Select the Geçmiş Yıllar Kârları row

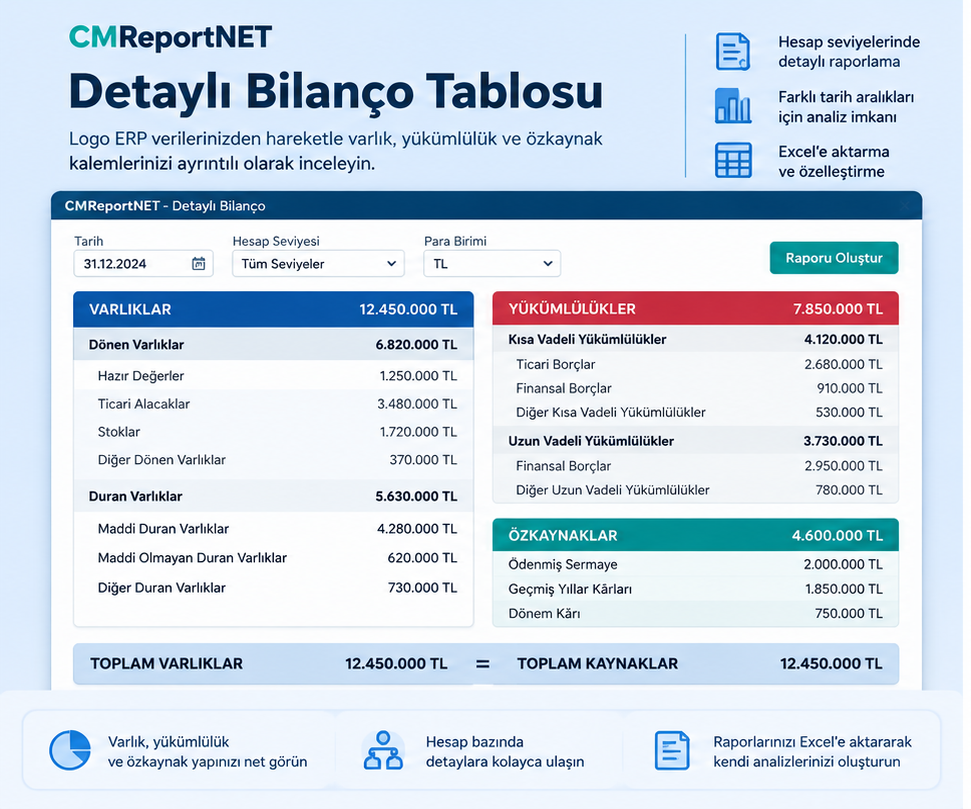tap(695, 589)
